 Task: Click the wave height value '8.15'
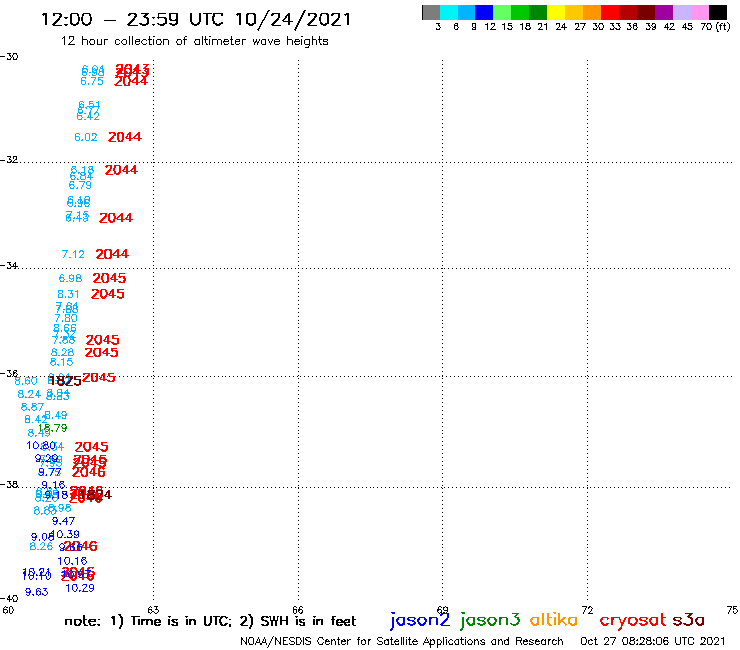click(61, 362)
